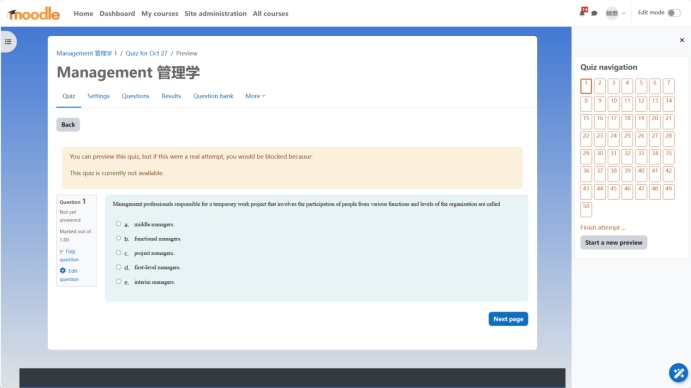Open the notifications bell icon

pos(583,12)
